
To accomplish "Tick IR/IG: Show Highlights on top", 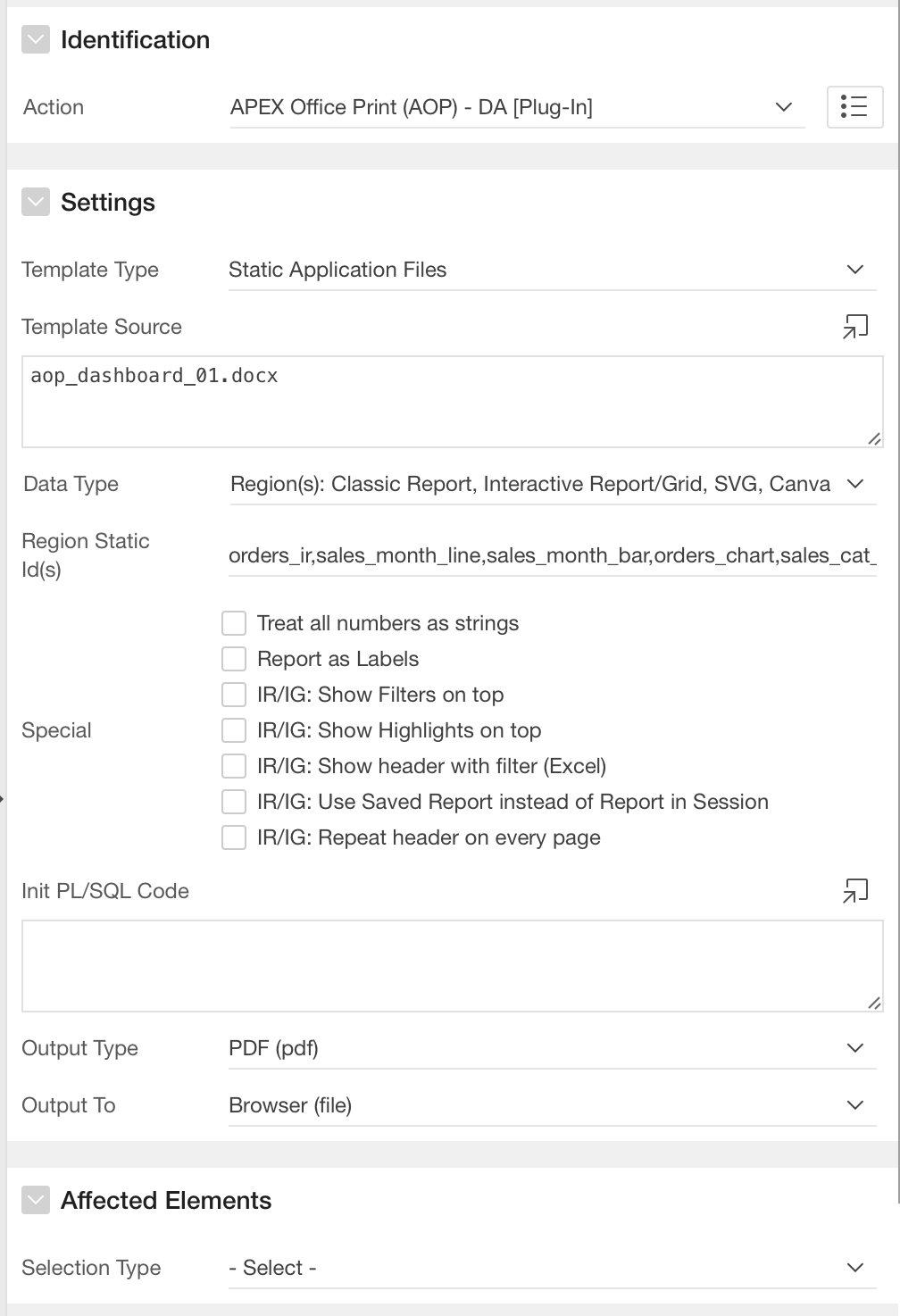I will tap(234, 730).
